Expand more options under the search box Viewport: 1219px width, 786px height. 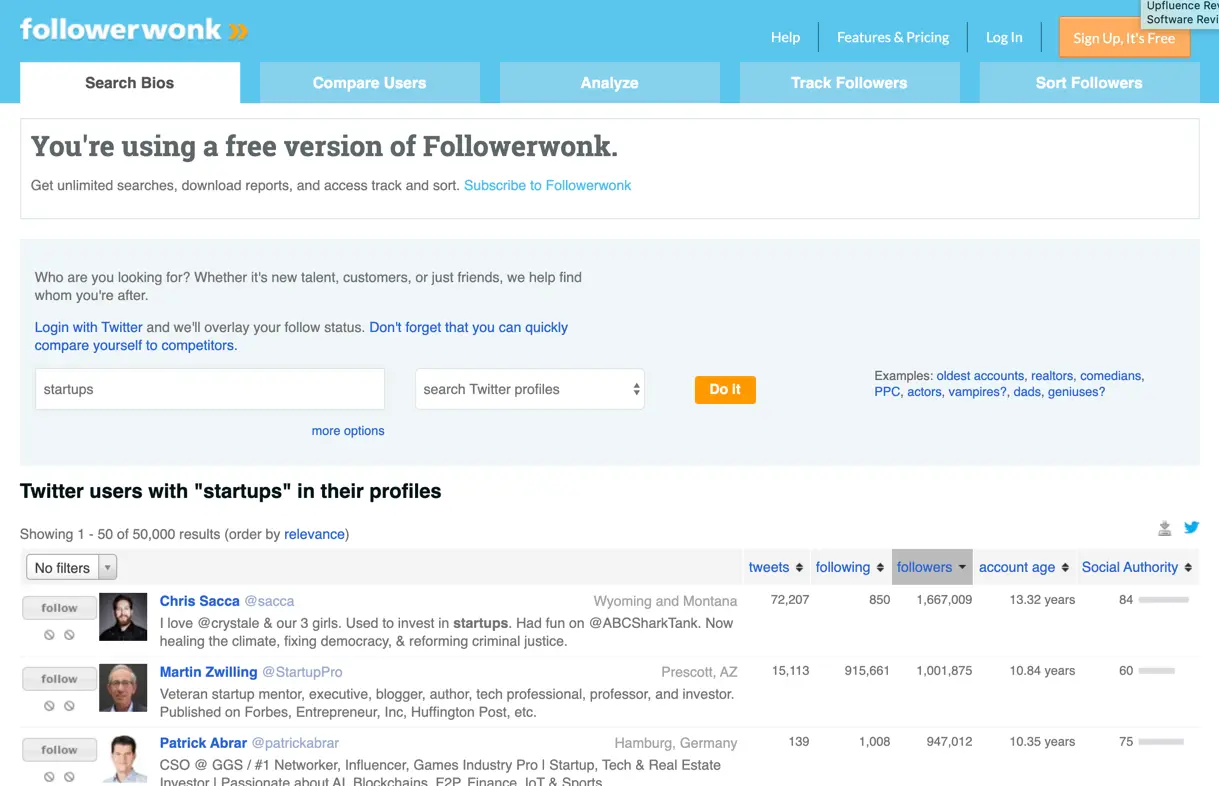[x=348, y=431]
